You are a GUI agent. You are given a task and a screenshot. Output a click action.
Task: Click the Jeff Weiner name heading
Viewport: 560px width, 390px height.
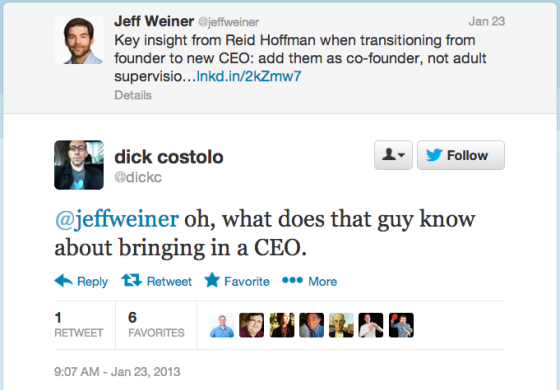click(x=154, y=21)
